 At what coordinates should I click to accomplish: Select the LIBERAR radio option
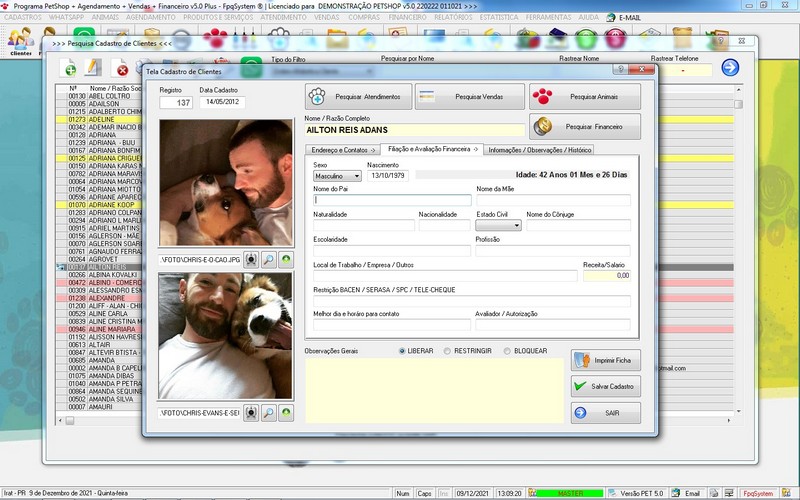416,351
